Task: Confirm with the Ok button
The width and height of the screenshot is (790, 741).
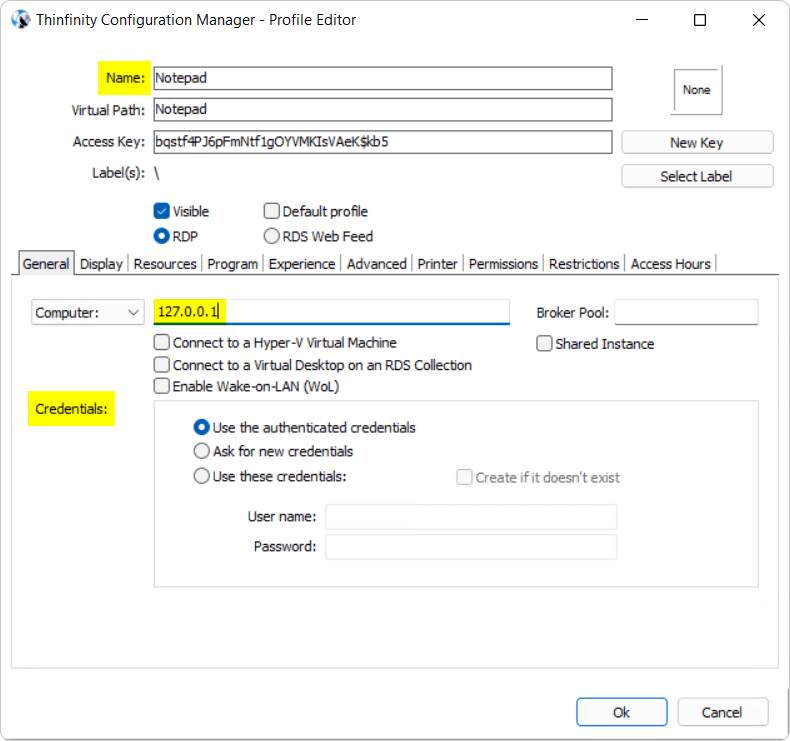Action: click(x=622, y=712)
